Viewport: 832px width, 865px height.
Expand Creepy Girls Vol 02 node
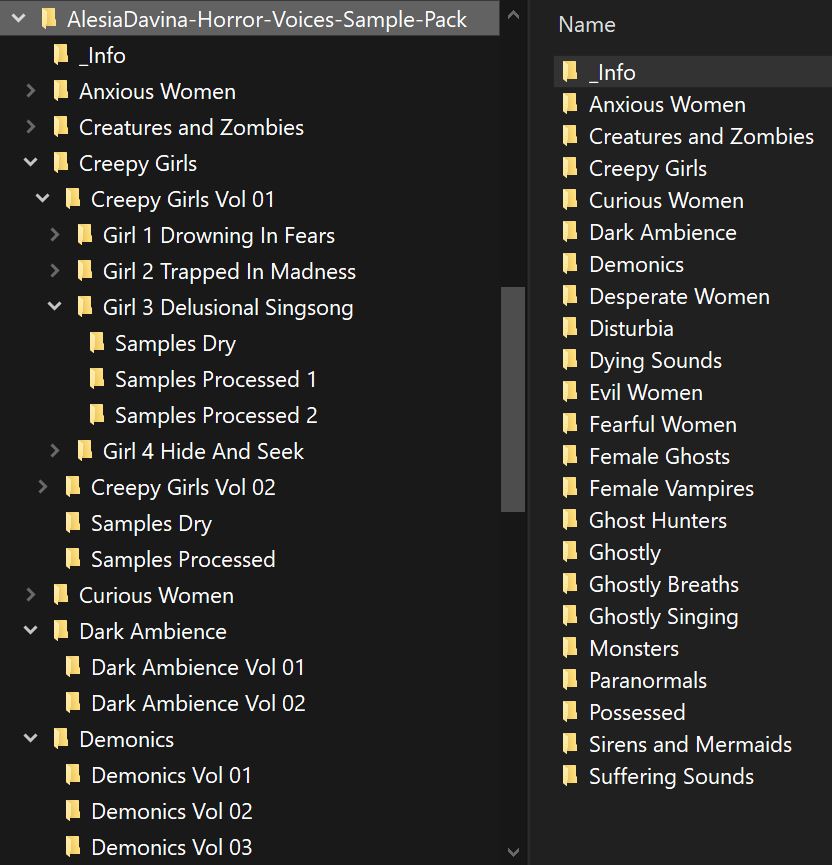(x=42, y=487)
